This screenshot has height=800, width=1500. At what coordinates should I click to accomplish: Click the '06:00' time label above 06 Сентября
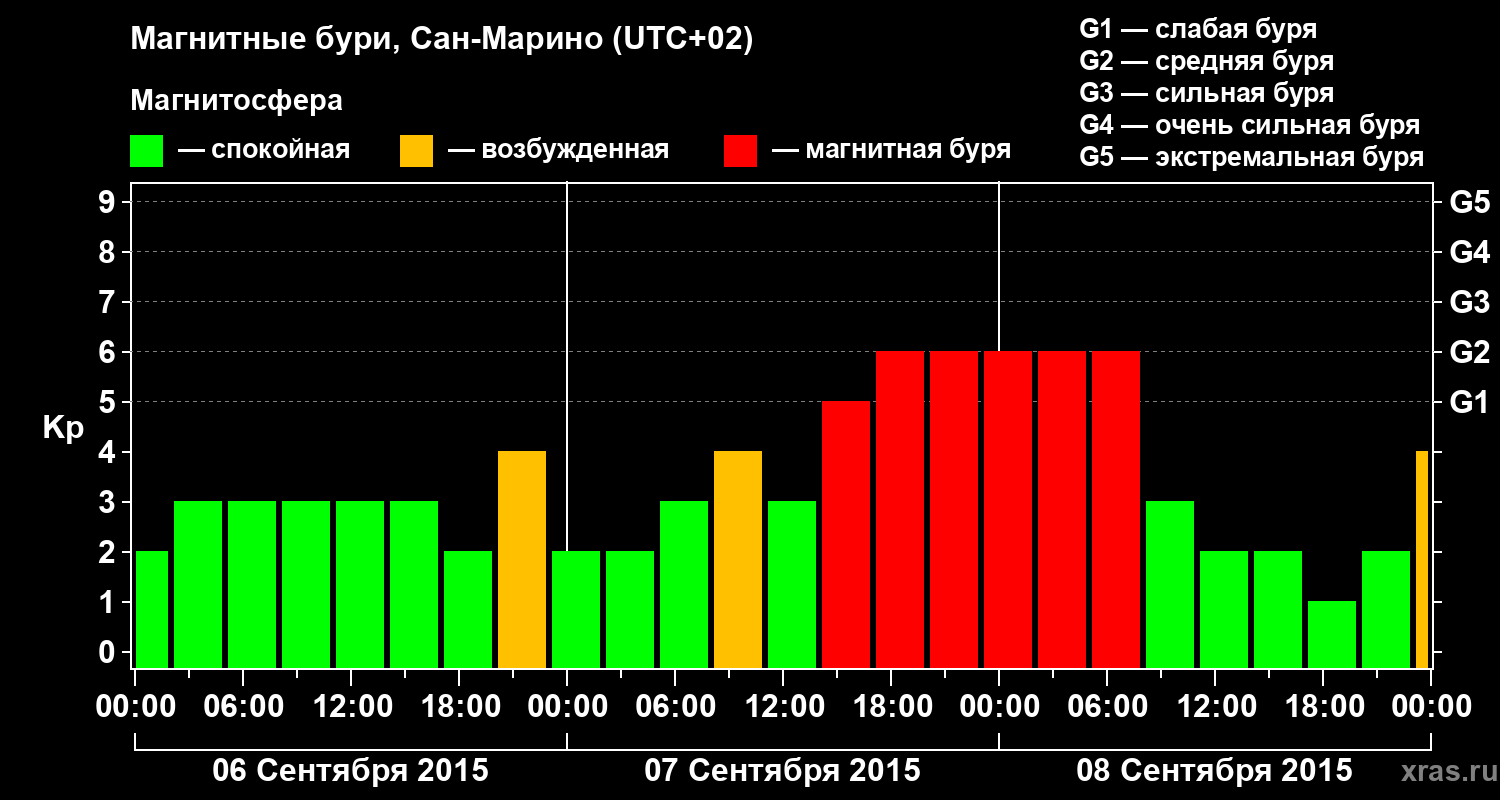[x=243, y=708]
